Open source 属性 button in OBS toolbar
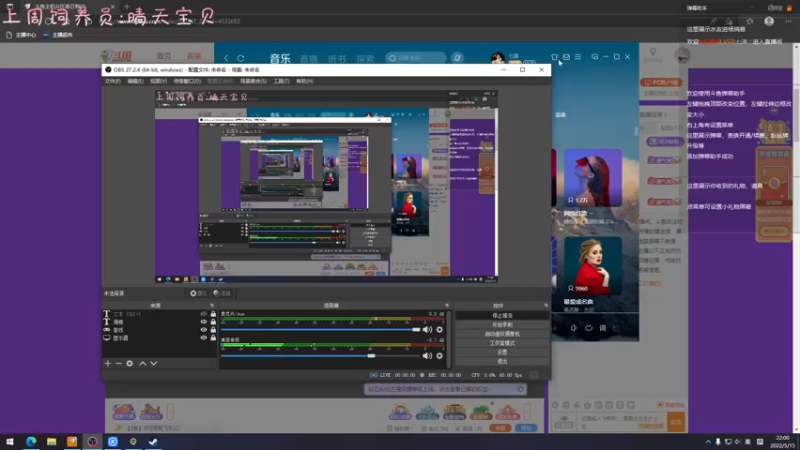The image size is (800, 450). [x=198, y=293]
